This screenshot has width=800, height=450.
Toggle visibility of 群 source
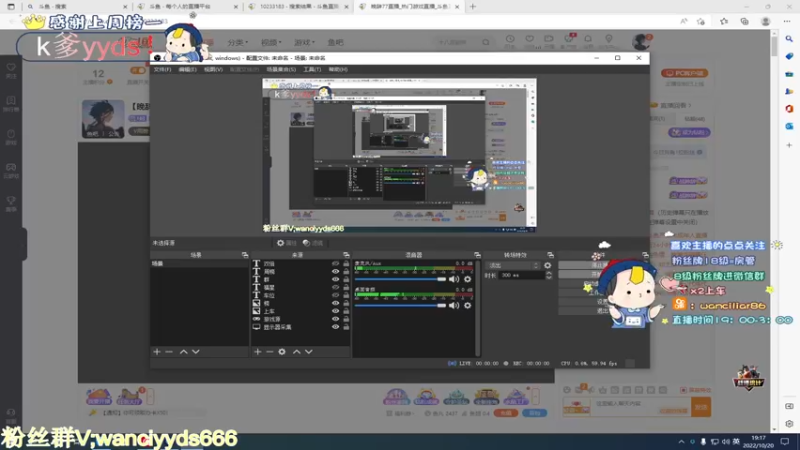click(335, 280)
